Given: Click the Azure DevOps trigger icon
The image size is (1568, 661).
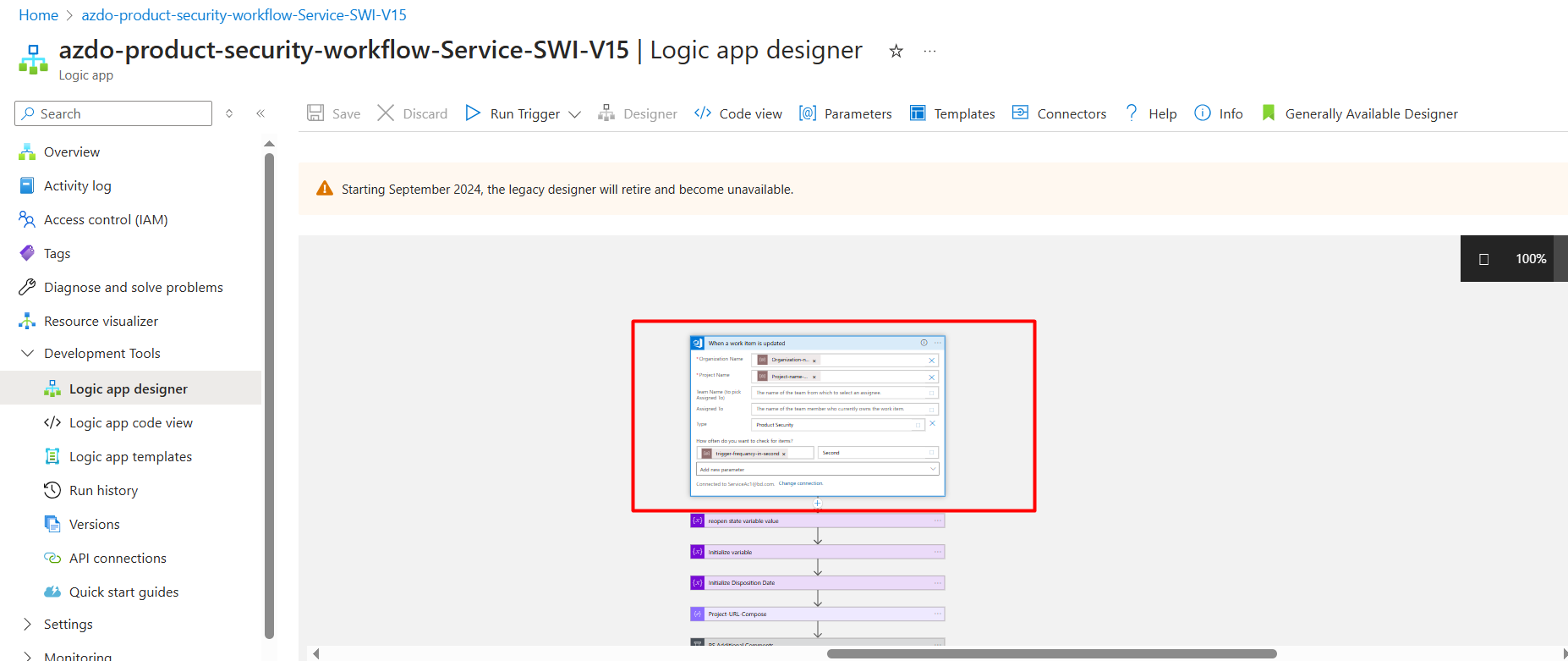Looking at the screenshot, I should click(698, 343).
